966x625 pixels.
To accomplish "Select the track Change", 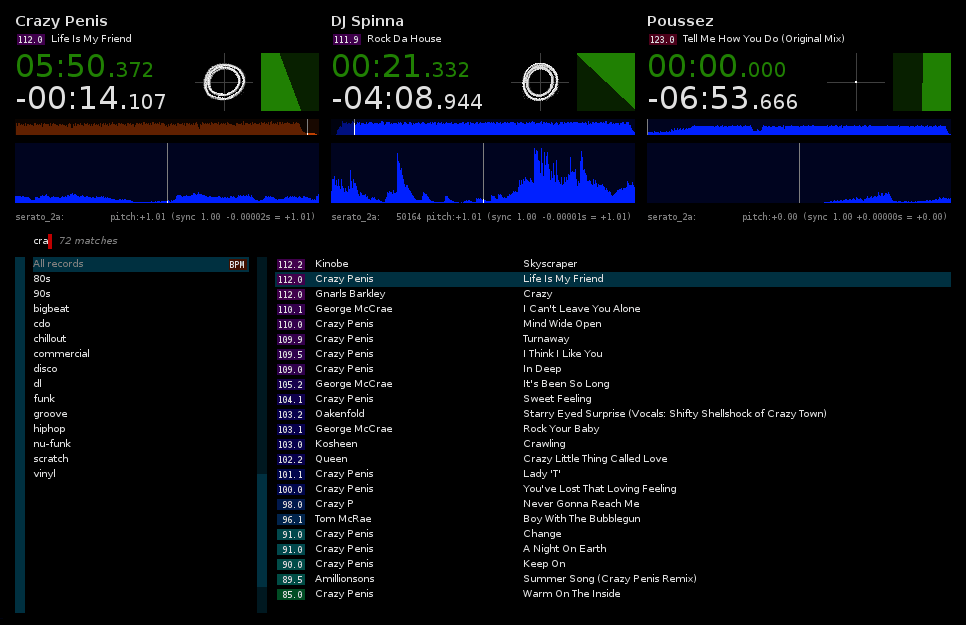I will click(613, 534).
